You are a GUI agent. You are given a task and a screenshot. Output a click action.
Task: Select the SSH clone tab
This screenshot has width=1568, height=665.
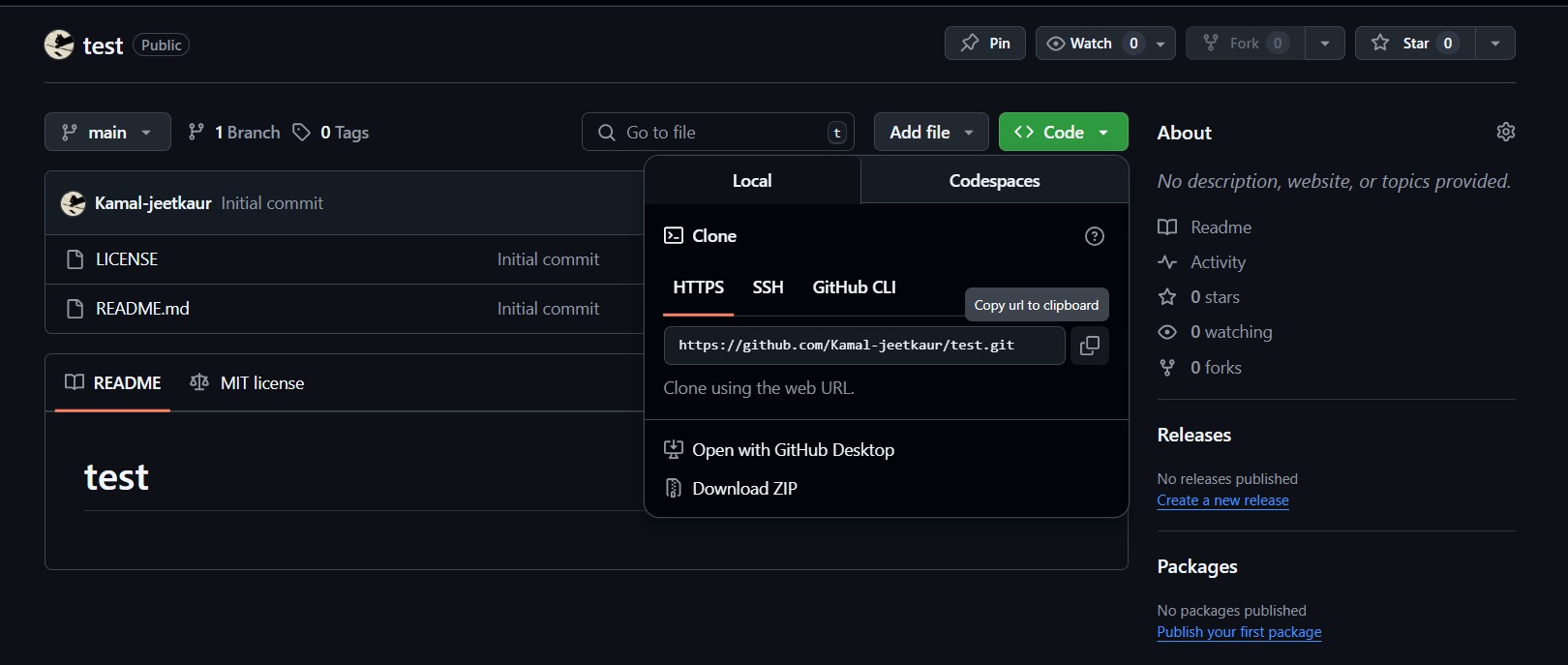(768, 287)
